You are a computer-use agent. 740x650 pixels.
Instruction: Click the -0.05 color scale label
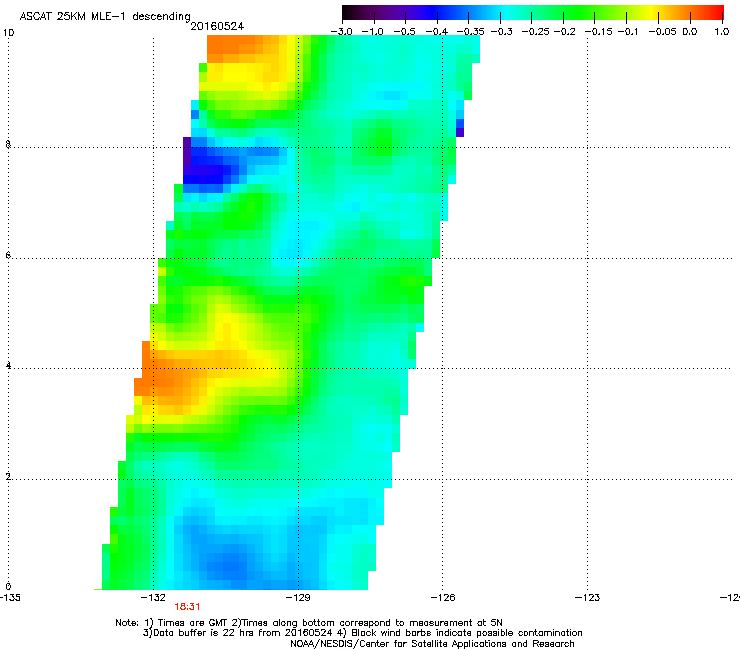663,32
